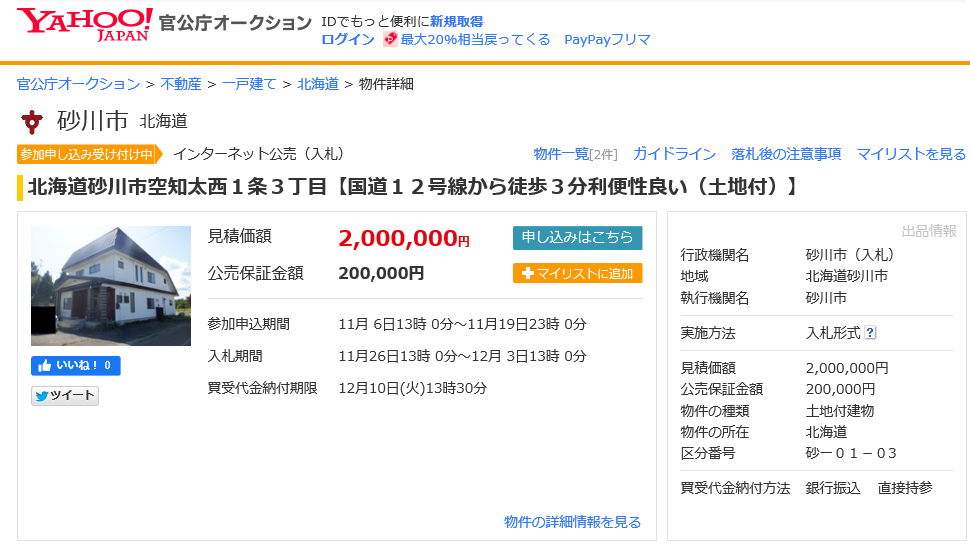Open the ログイン link

tap(347, 40)
